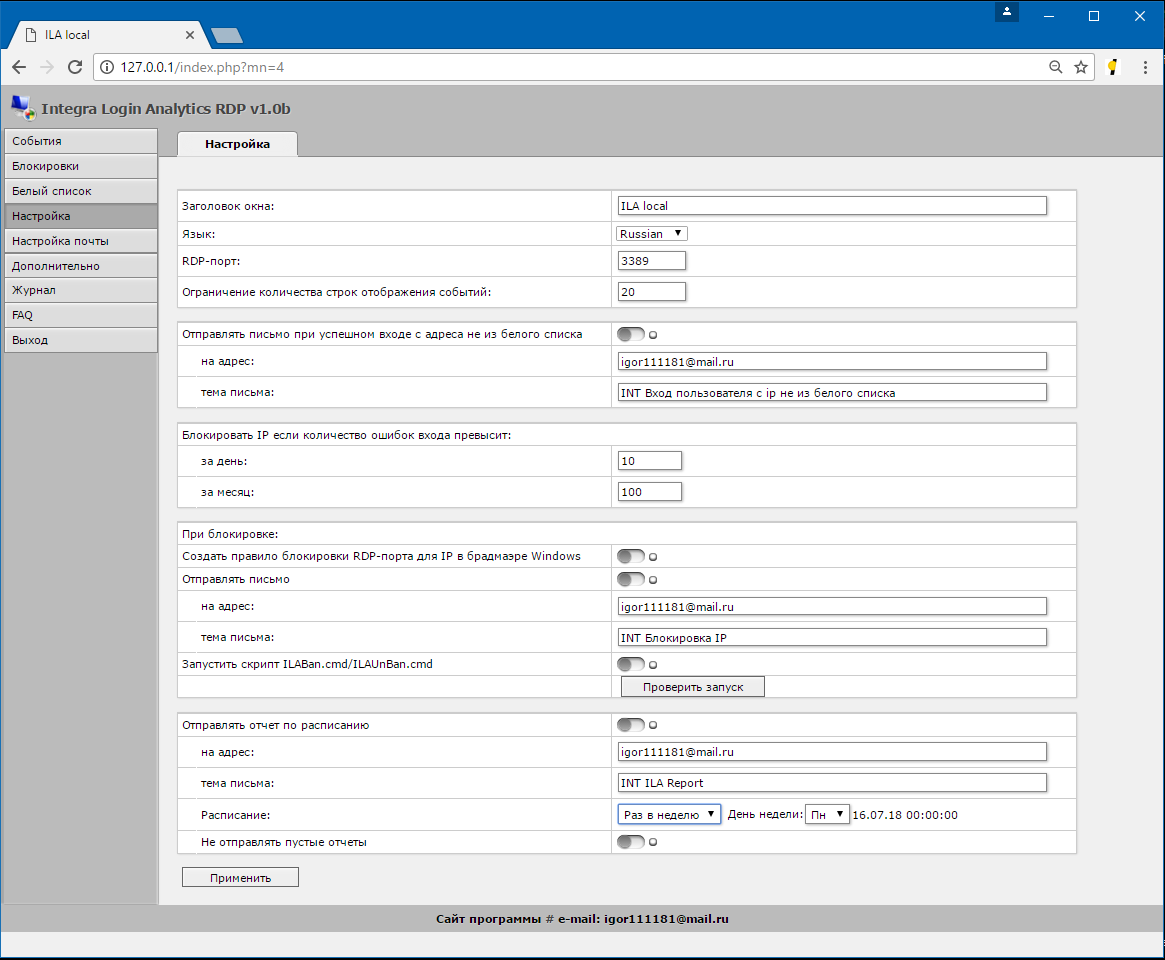
Task: Click 'Выход' to log out
Action: (x=80, y=340)
